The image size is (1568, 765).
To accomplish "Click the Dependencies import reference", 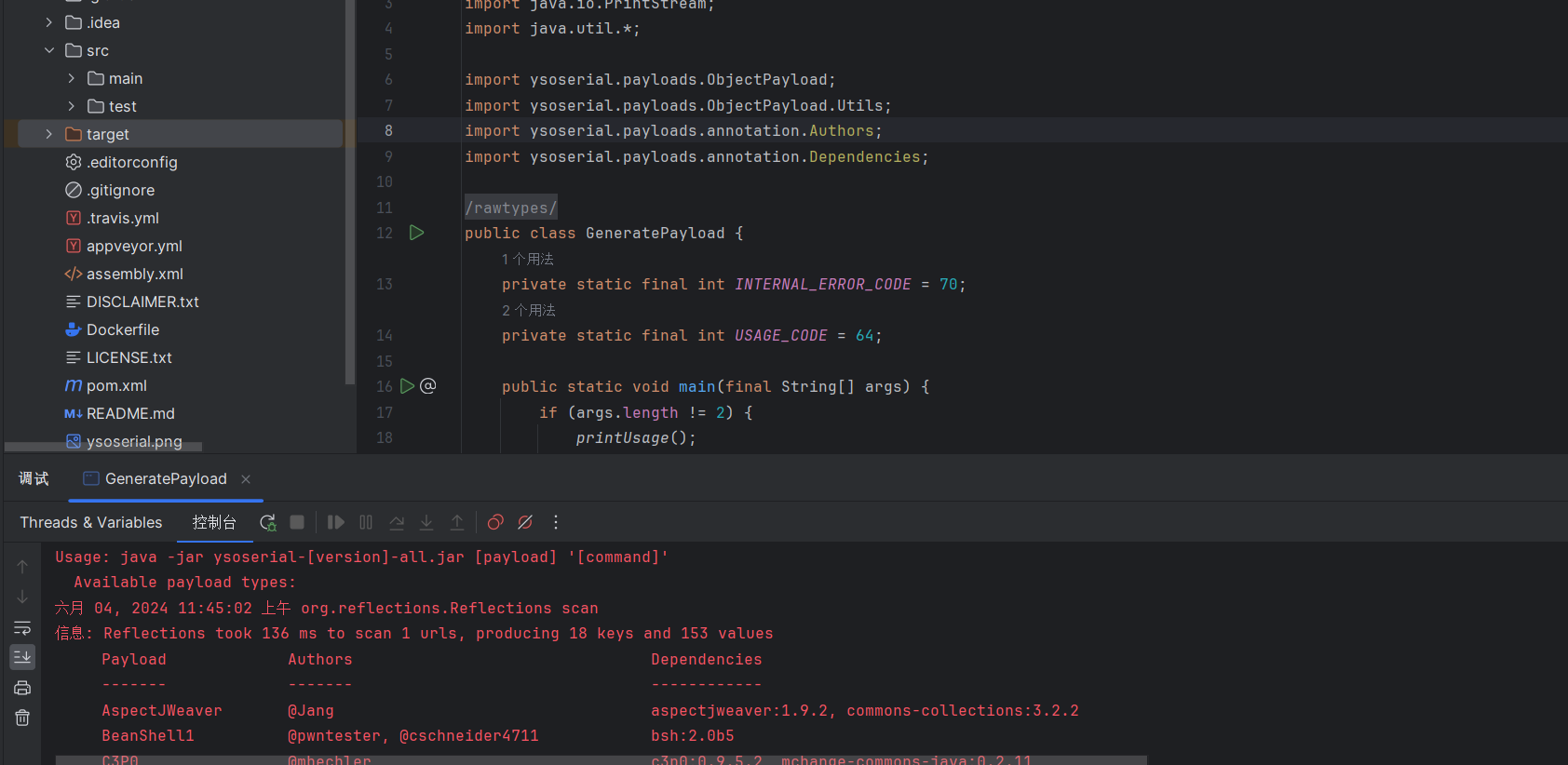I will click(x=865, y=156).
